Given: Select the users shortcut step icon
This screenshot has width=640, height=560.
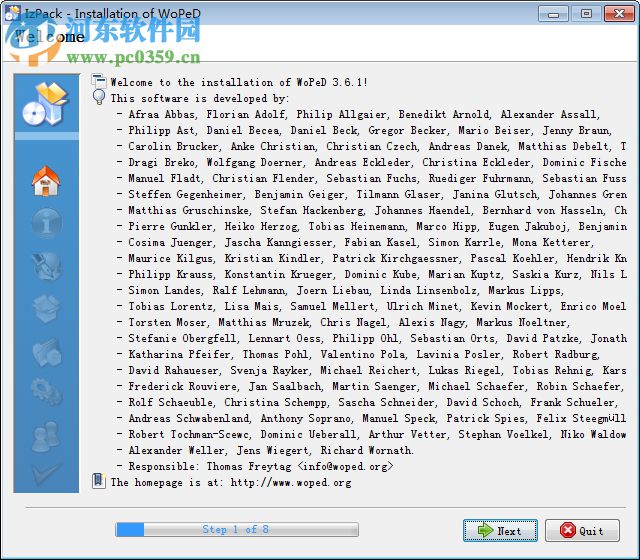Looking at the screenshot, I should pyautogui.click(x=46, y=436).
